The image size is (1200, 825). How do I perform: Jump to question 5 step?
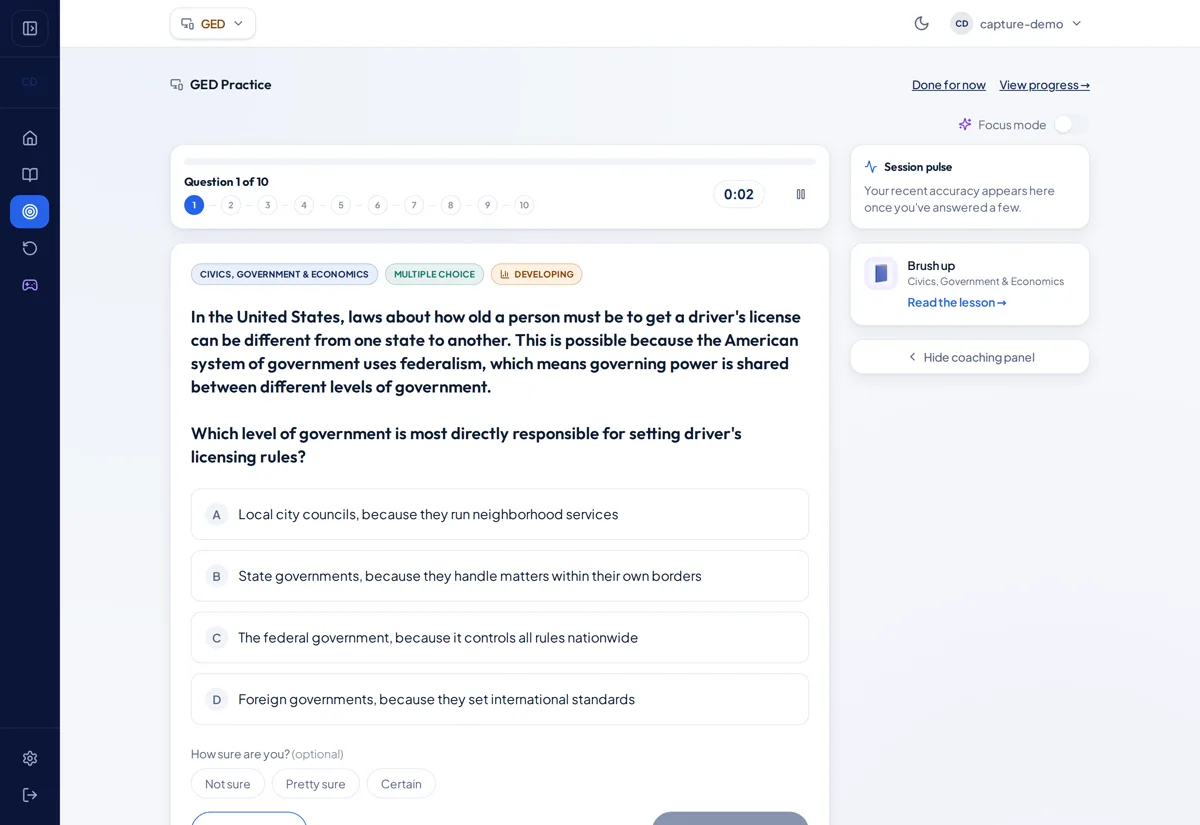pyautogui.click(x=341, y=205)
